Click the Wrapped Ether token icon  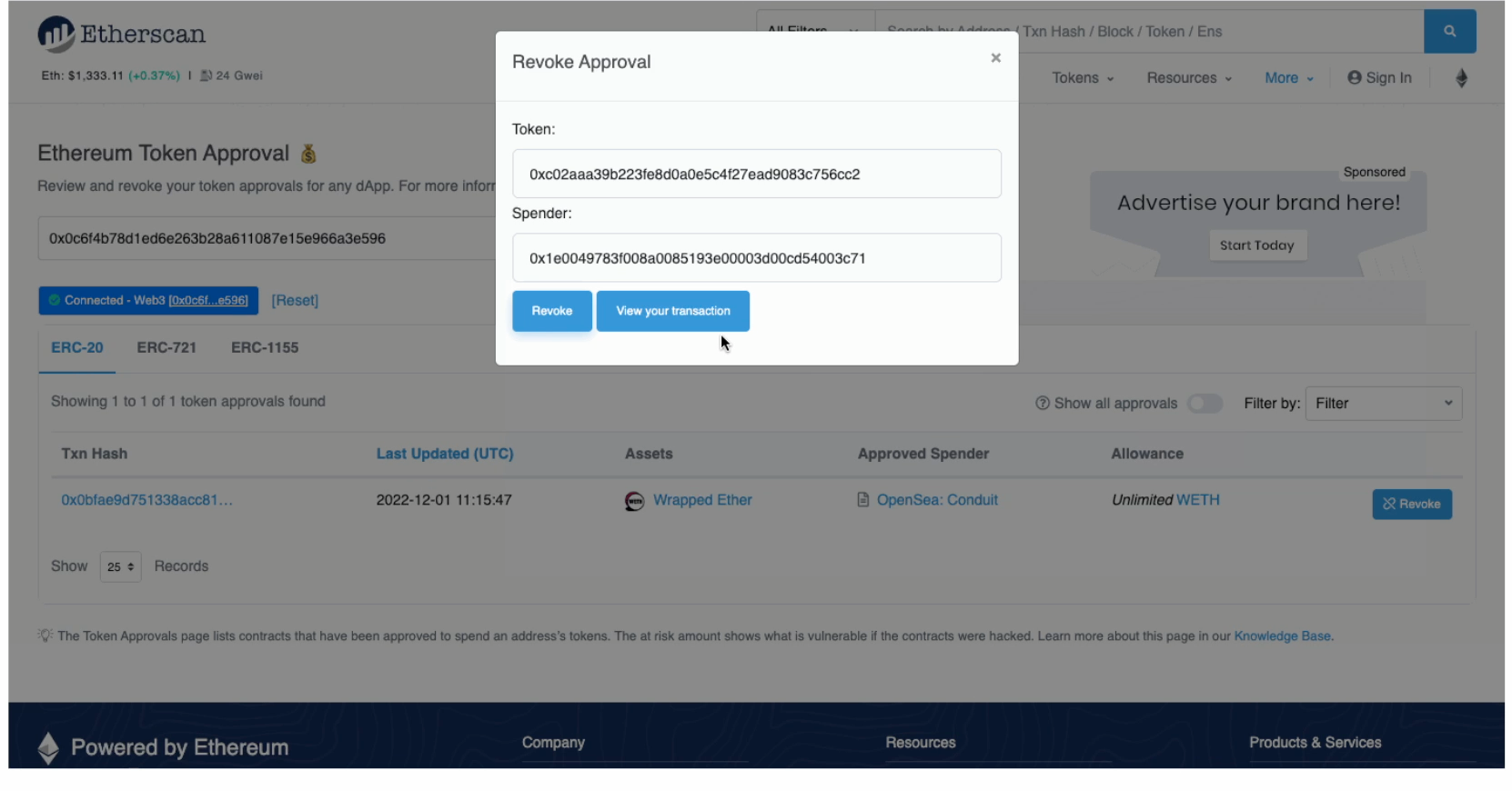pyautogui.click(x=634, y=501)
